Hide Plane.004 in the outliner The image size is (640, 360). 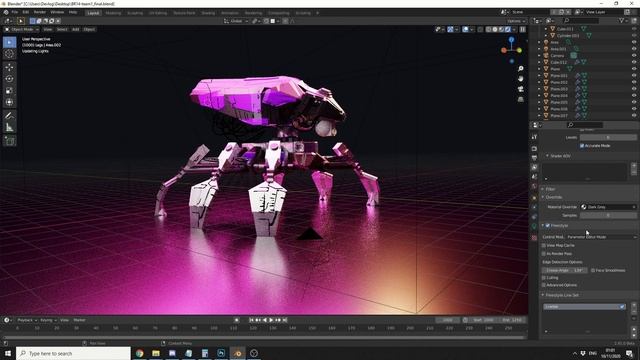[x=634, y=96]
